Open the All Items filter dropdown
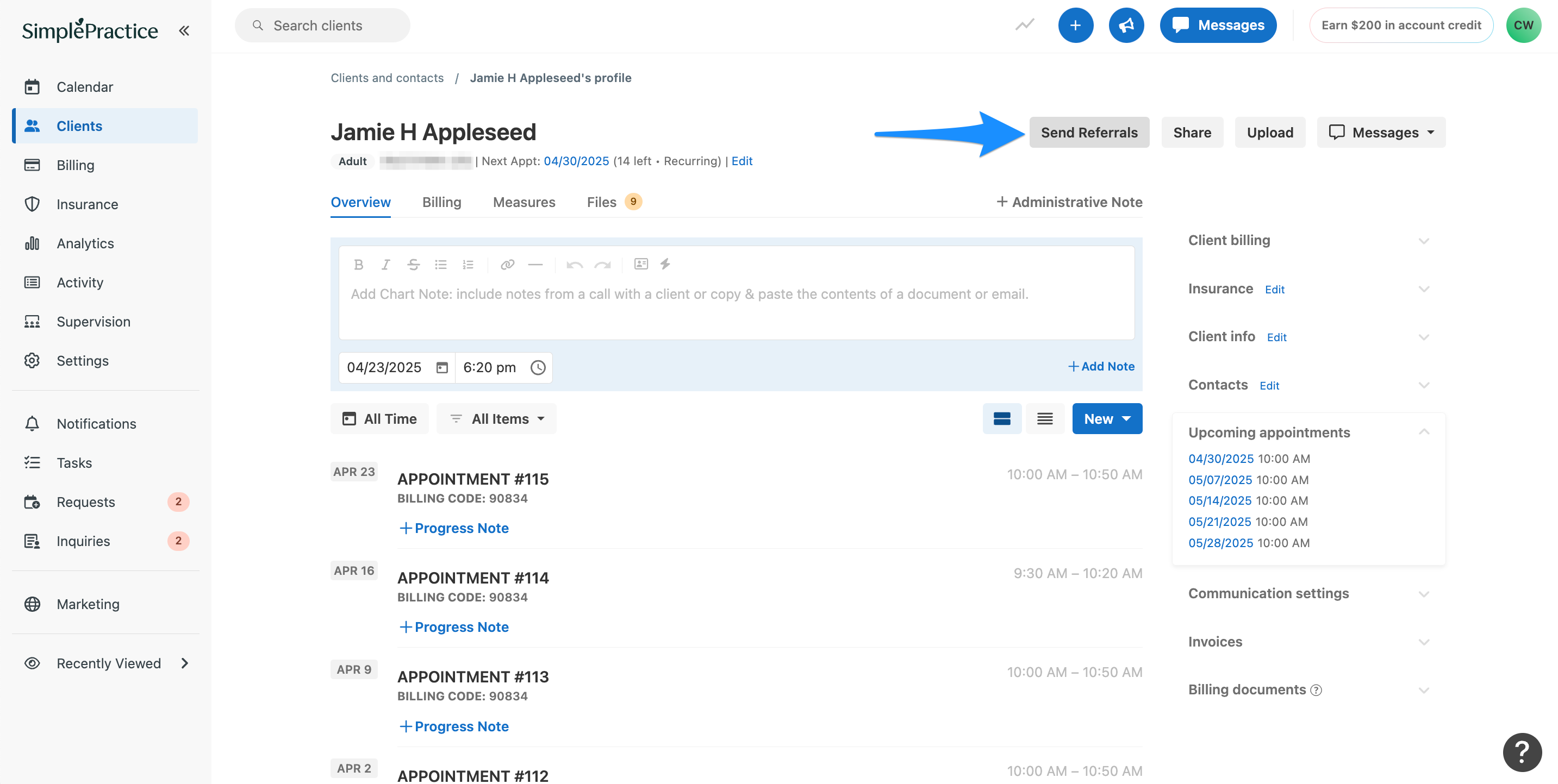 pos(496,418)
